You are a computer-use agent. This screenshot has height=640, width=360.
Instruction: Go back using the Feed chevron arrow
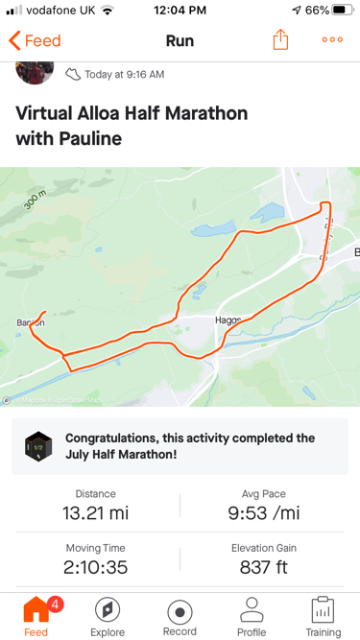[15, 41]
